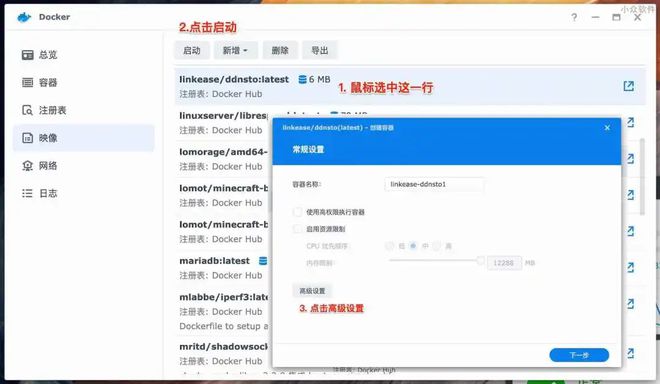Click the 映像 sidebar icon

tap(27, 138)
